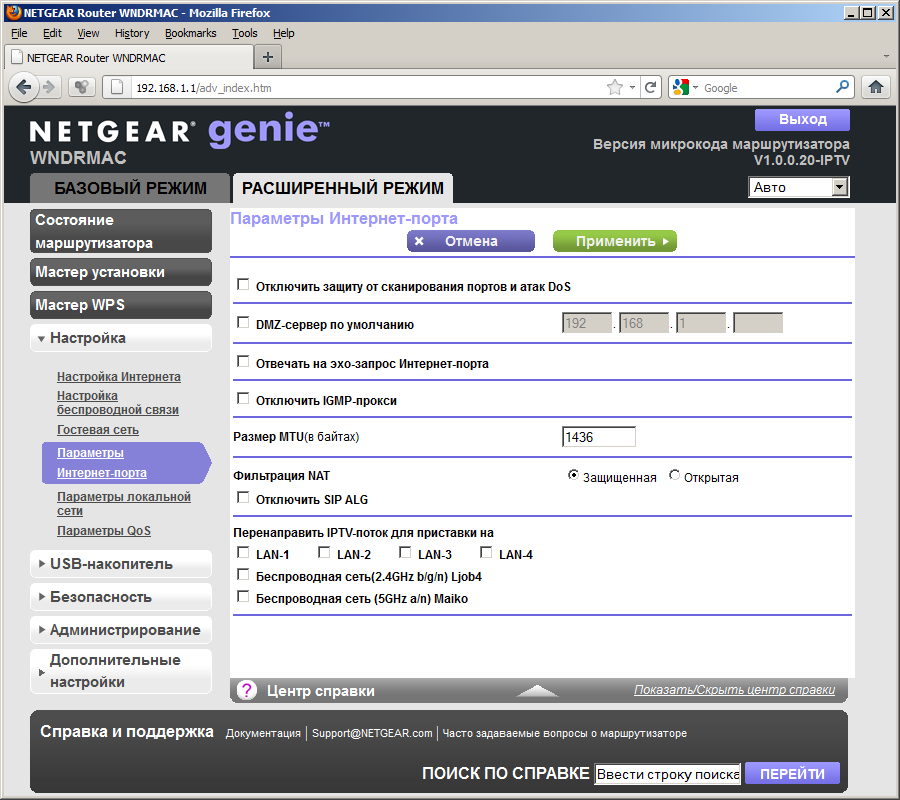
Task: Open the View menu
Action: coord(88,33)
